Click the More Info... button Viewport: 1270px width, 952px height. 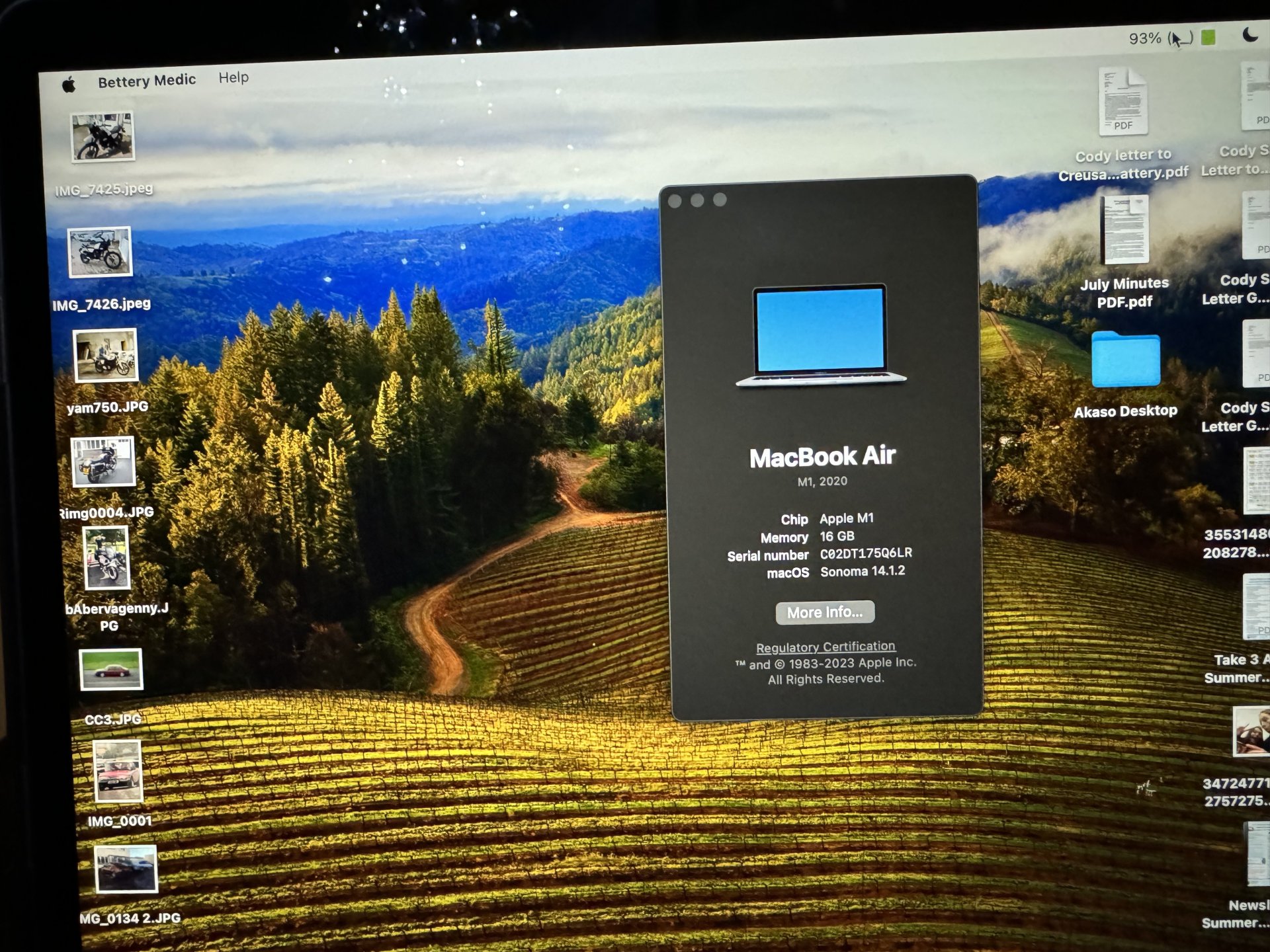(x=825, y=612)
